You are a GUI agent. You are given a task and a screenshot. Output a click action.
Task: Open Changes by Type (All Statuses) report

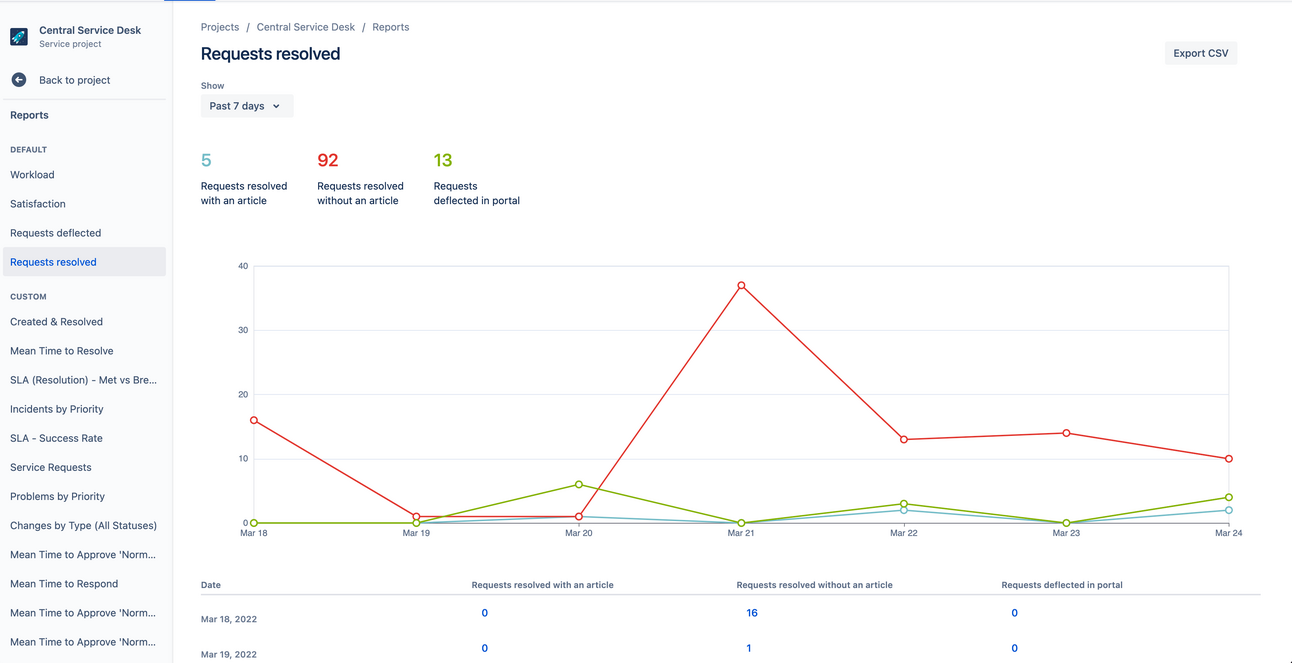click(x=83, y=525)
